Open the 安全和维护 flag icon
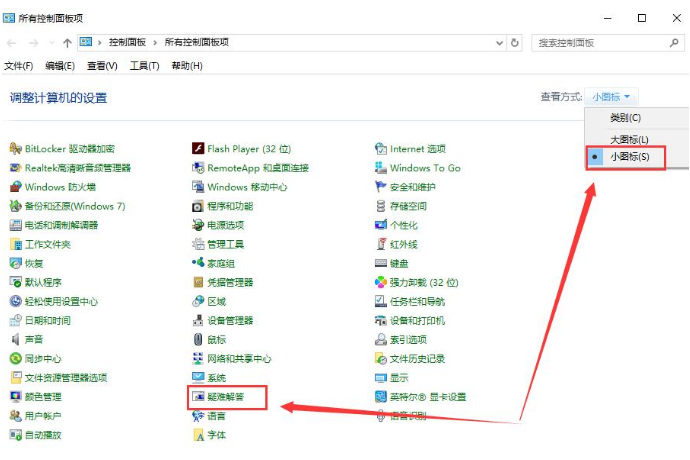 [x=381, y=187]
